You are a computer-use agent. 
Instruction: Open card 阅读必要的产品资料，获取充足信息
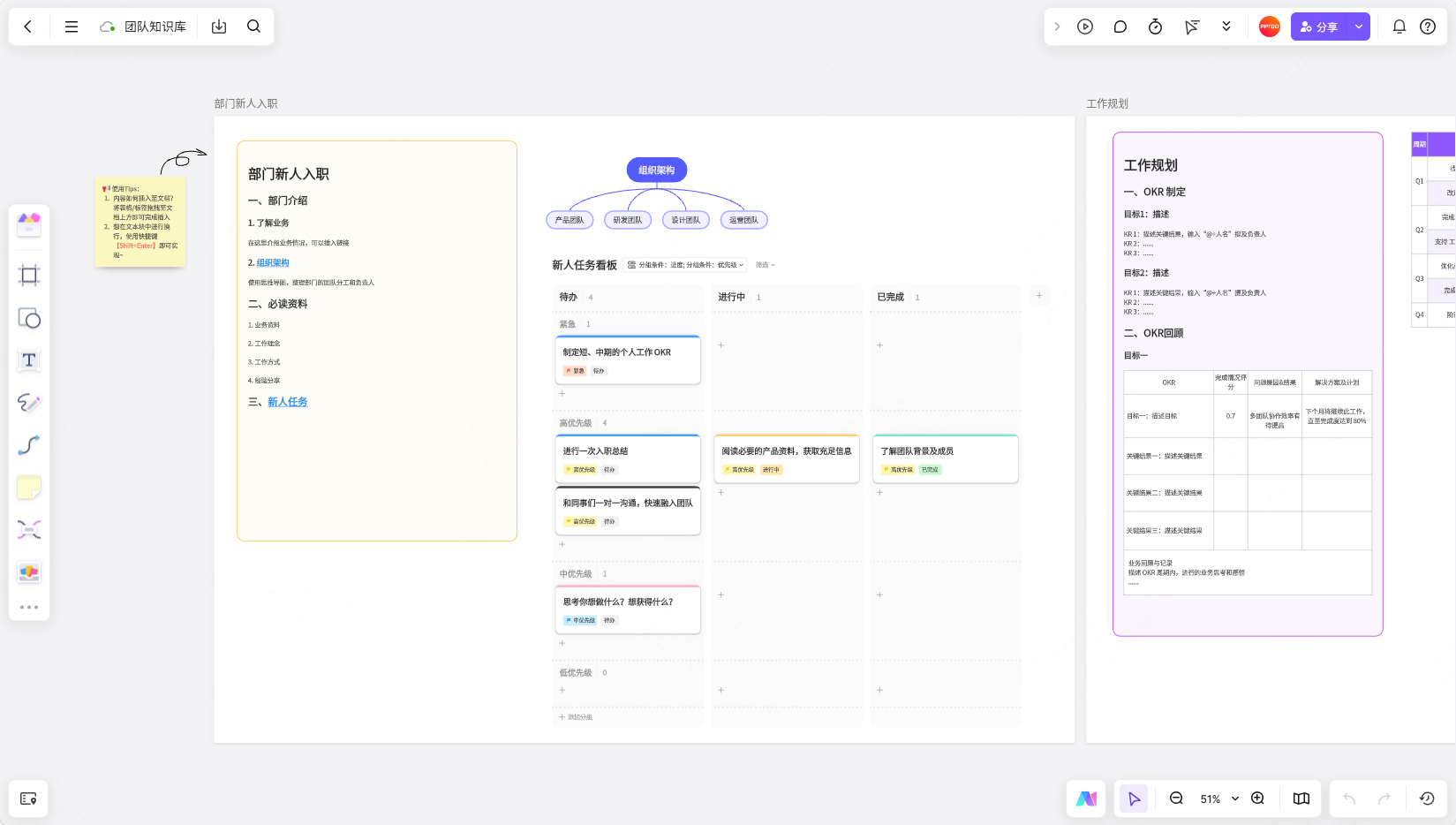click(x=787, y=458)
